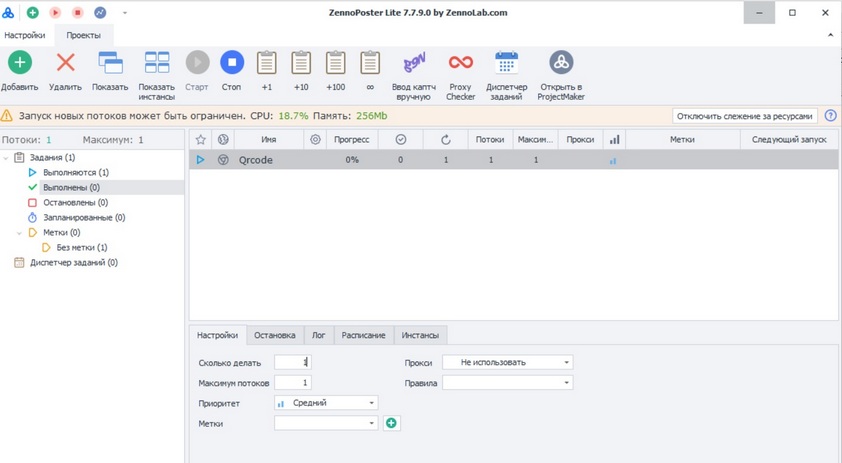Viewport: 842px width, 463px height.
Task: Click the yellow warning triangle icon
Action: coord(6,115)
